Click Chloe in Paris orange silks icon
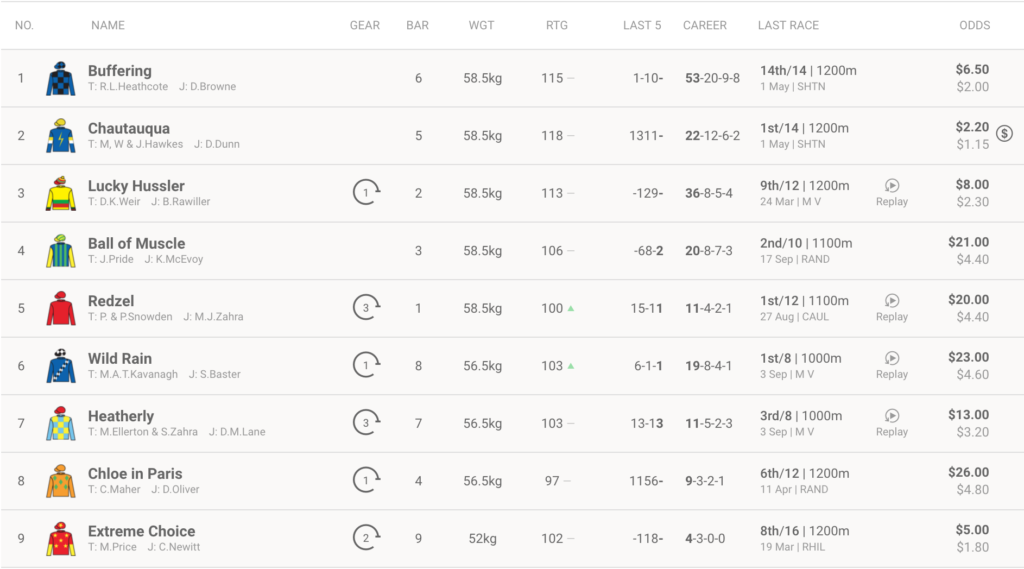 coord(61,481)
